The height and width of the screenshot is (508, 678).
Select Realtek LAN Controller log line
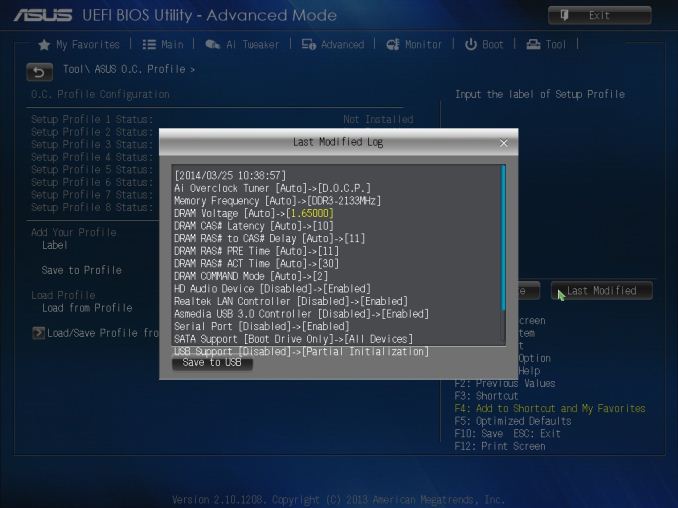coord(291,301)
